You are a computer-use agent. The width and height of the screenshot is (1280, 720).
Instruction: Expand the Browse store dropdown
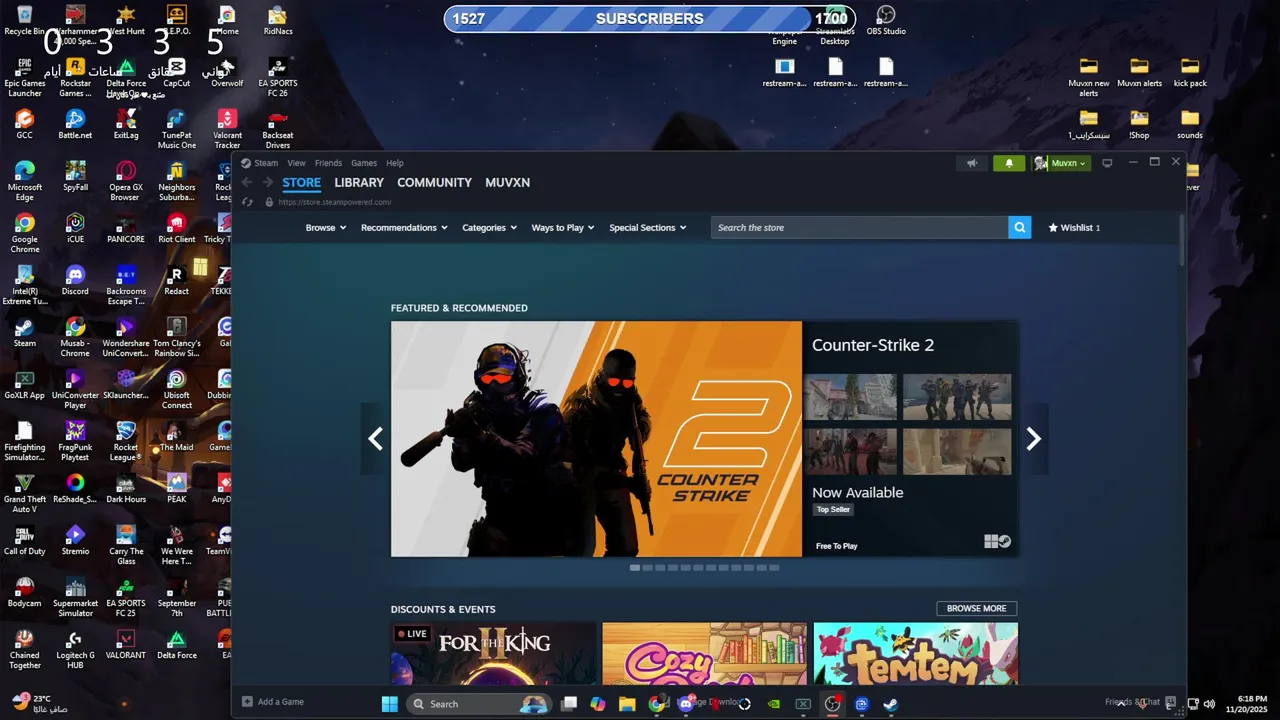pos(325,227)
